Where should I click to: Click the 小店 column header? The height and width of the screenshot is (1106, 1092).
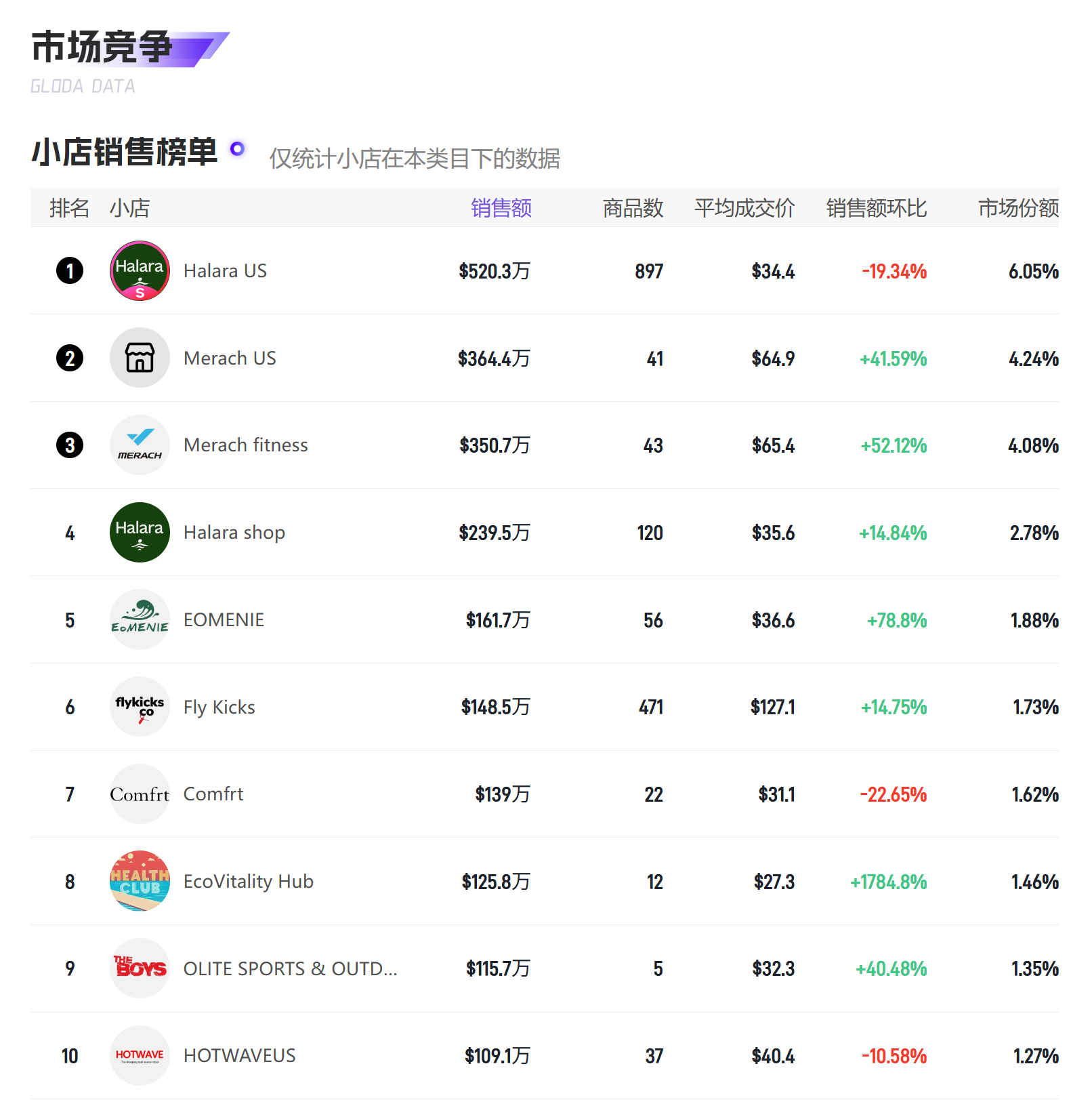(130, 208)
